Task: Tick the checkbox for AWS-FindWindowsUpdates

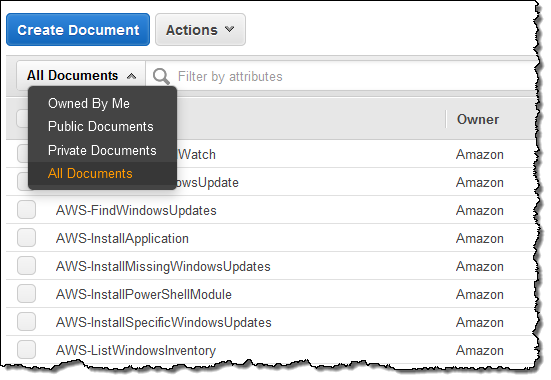Action: coord(26,210)
